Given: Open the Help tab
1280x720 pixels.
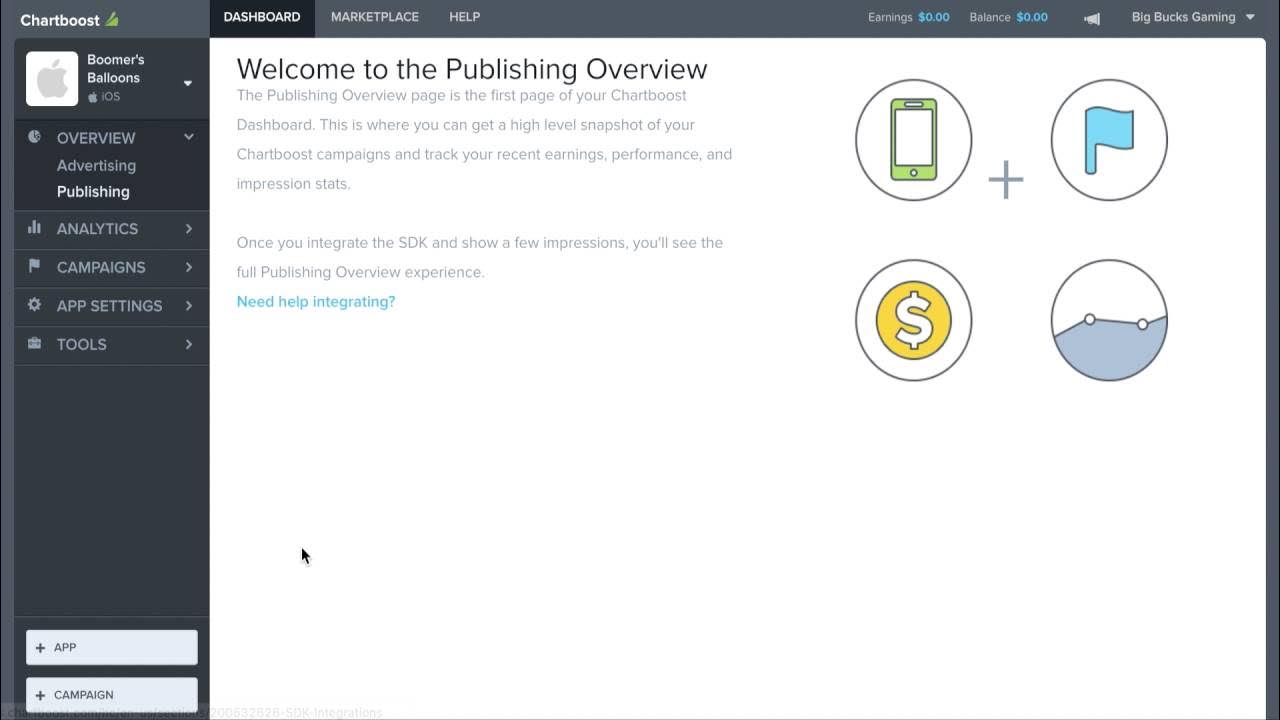Looking at the screenshot, I should (x=465, y=17).
